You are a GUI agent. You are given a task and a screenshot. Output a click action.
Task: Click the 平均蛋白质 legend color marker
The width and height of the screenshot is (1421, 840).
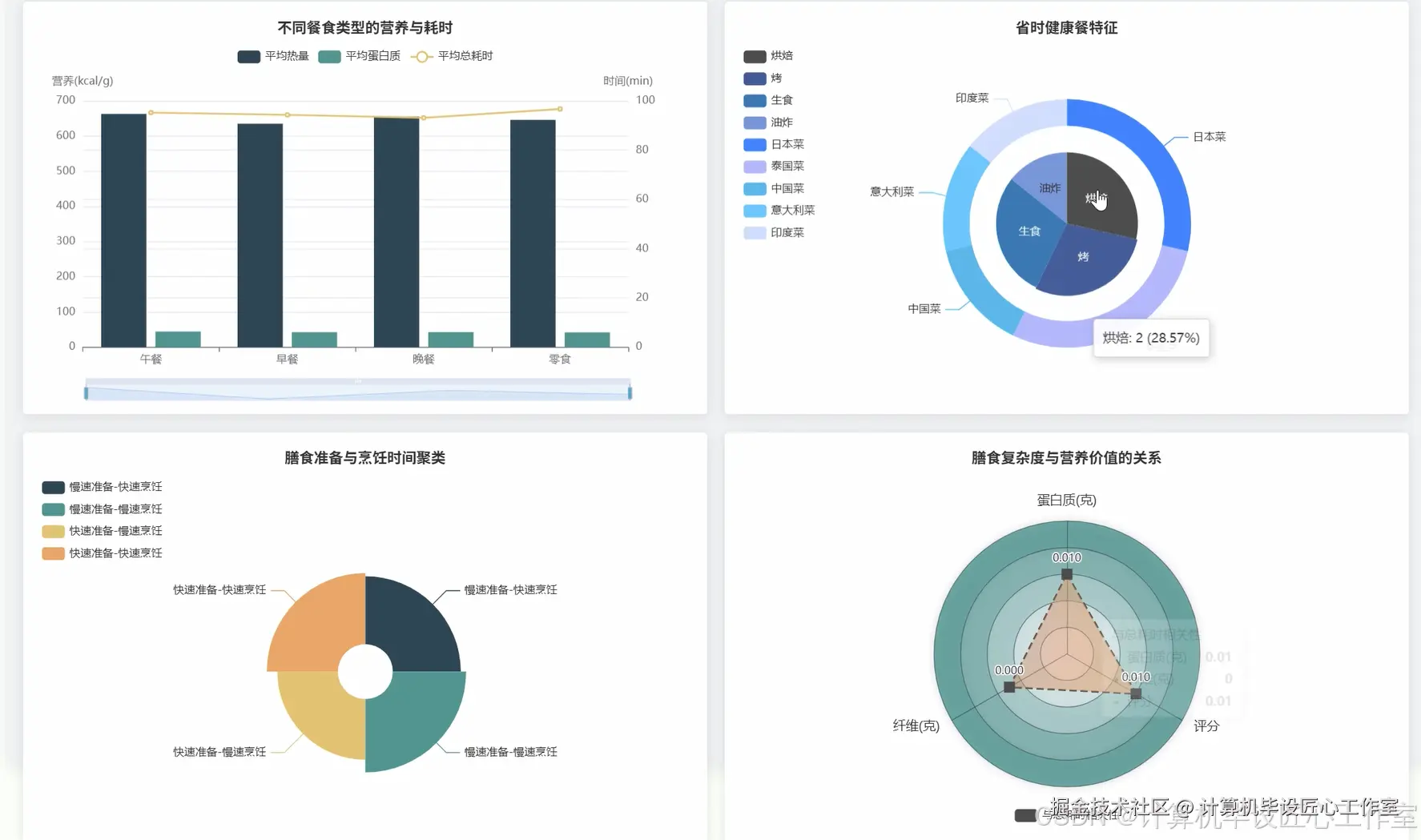coord(328,56)
